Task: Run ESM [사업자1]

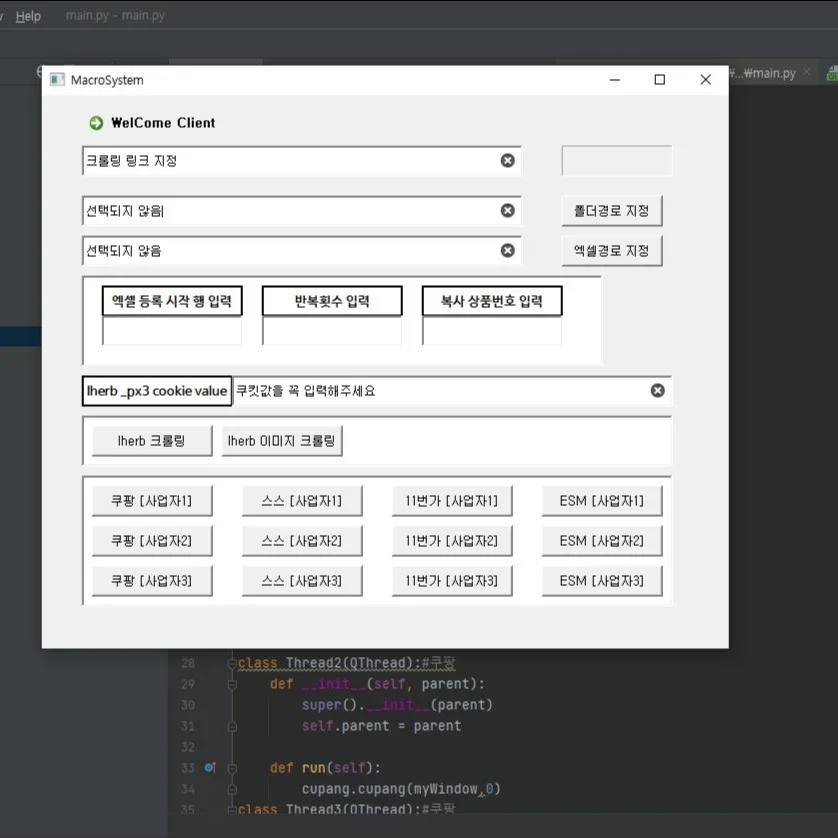Action: (x=602, y=501)
